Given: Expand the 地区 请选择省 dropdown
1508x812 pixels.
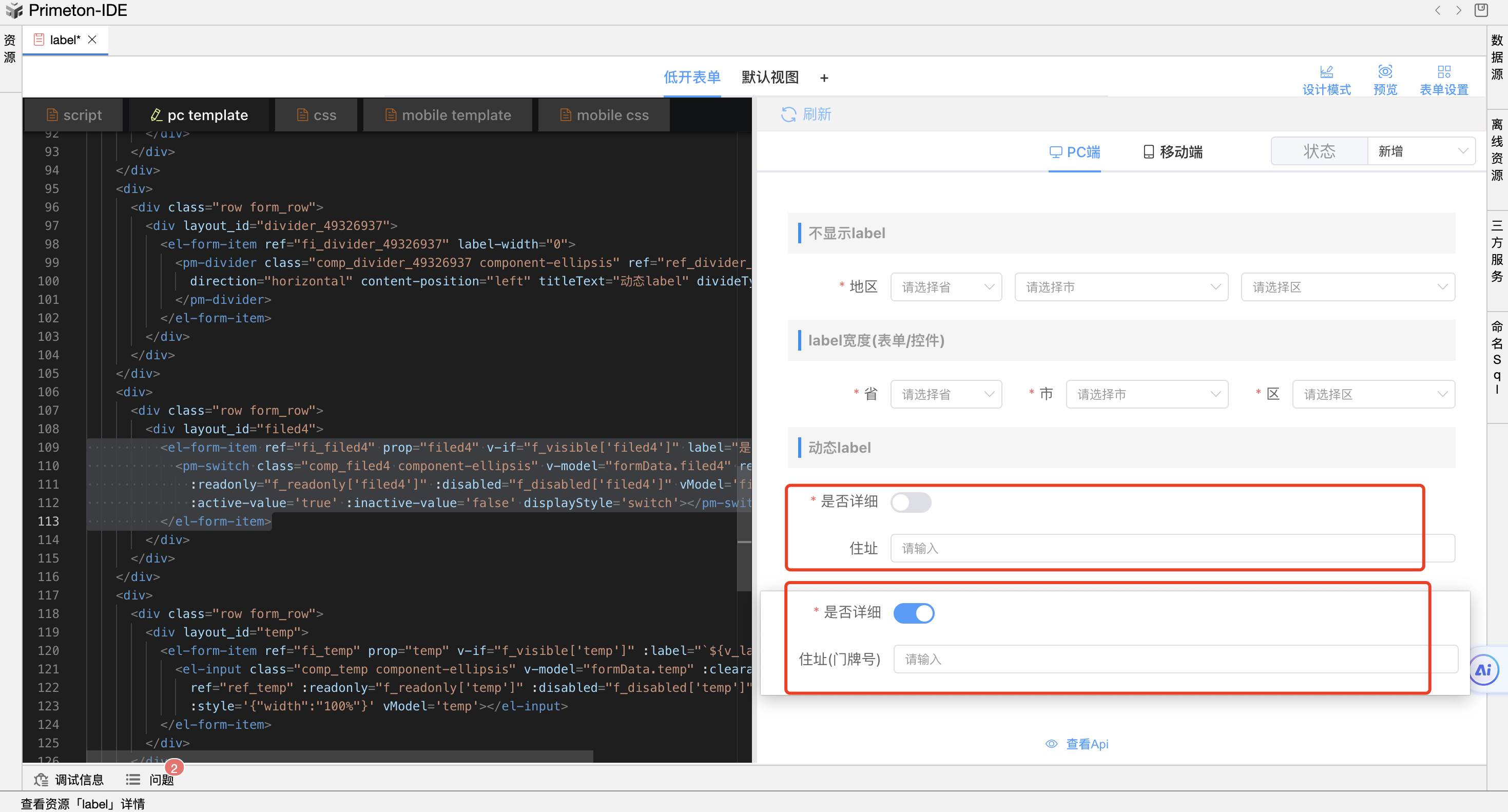Looking at the screenshot, I should 945,287.
